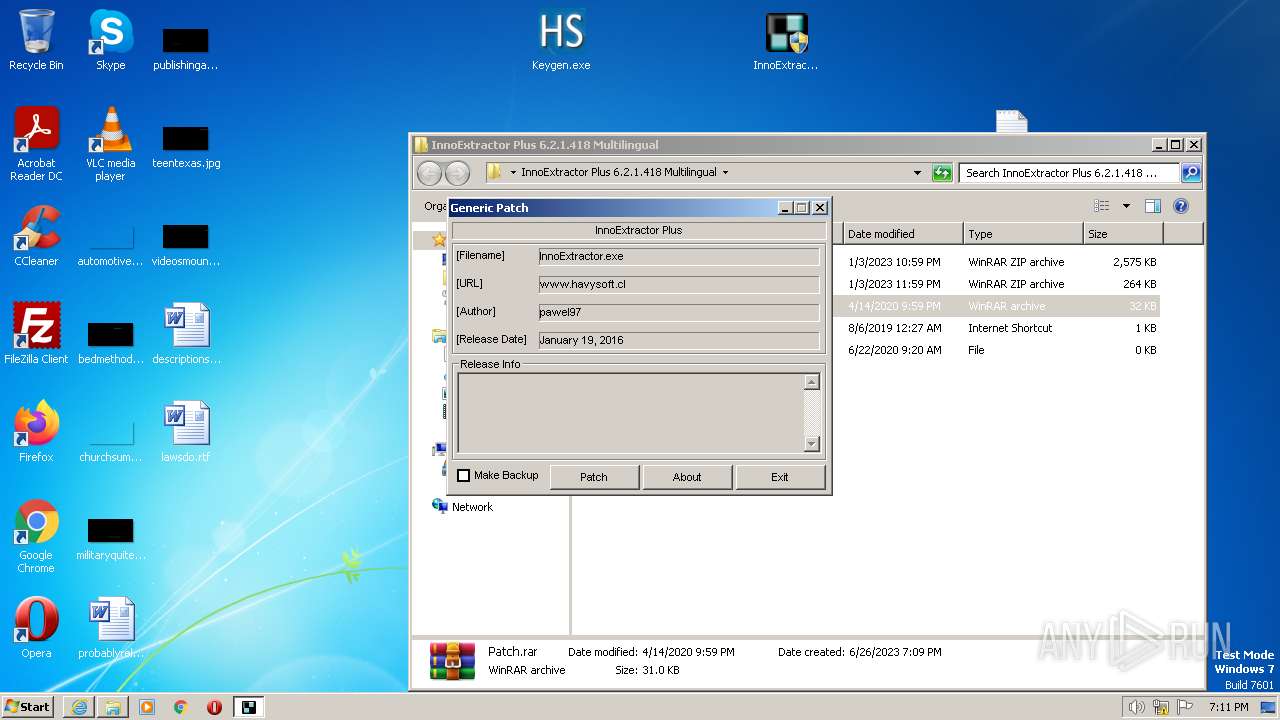Click the volume speaker tray icon
The image size is (1280, 720).
(1136, 707)
